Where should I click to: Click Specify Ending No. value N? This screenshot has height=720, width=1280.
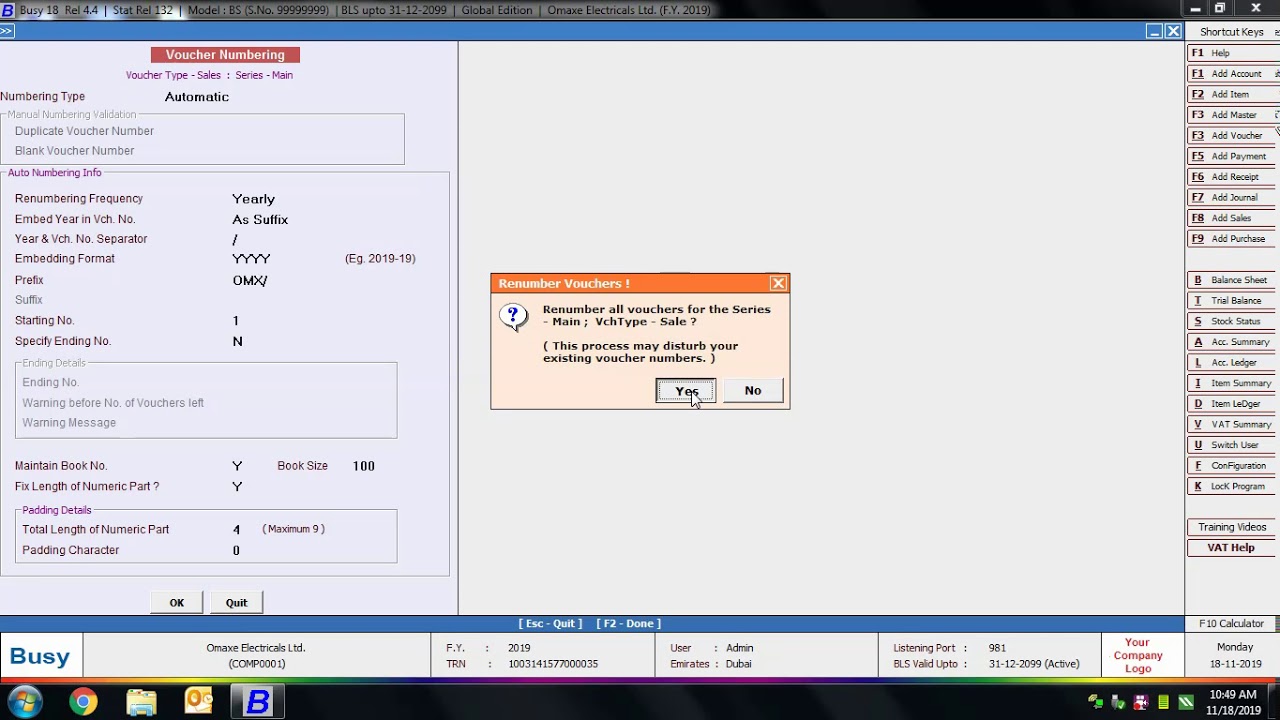pyautogui.click(x=237, y=342)
